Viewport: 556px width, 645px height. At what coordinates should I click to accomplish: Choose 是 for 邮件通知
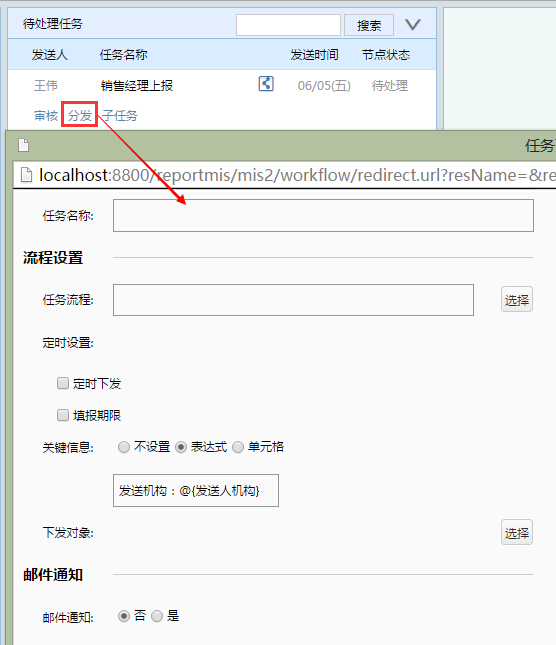pyautogui.click(x=157, y=616)
